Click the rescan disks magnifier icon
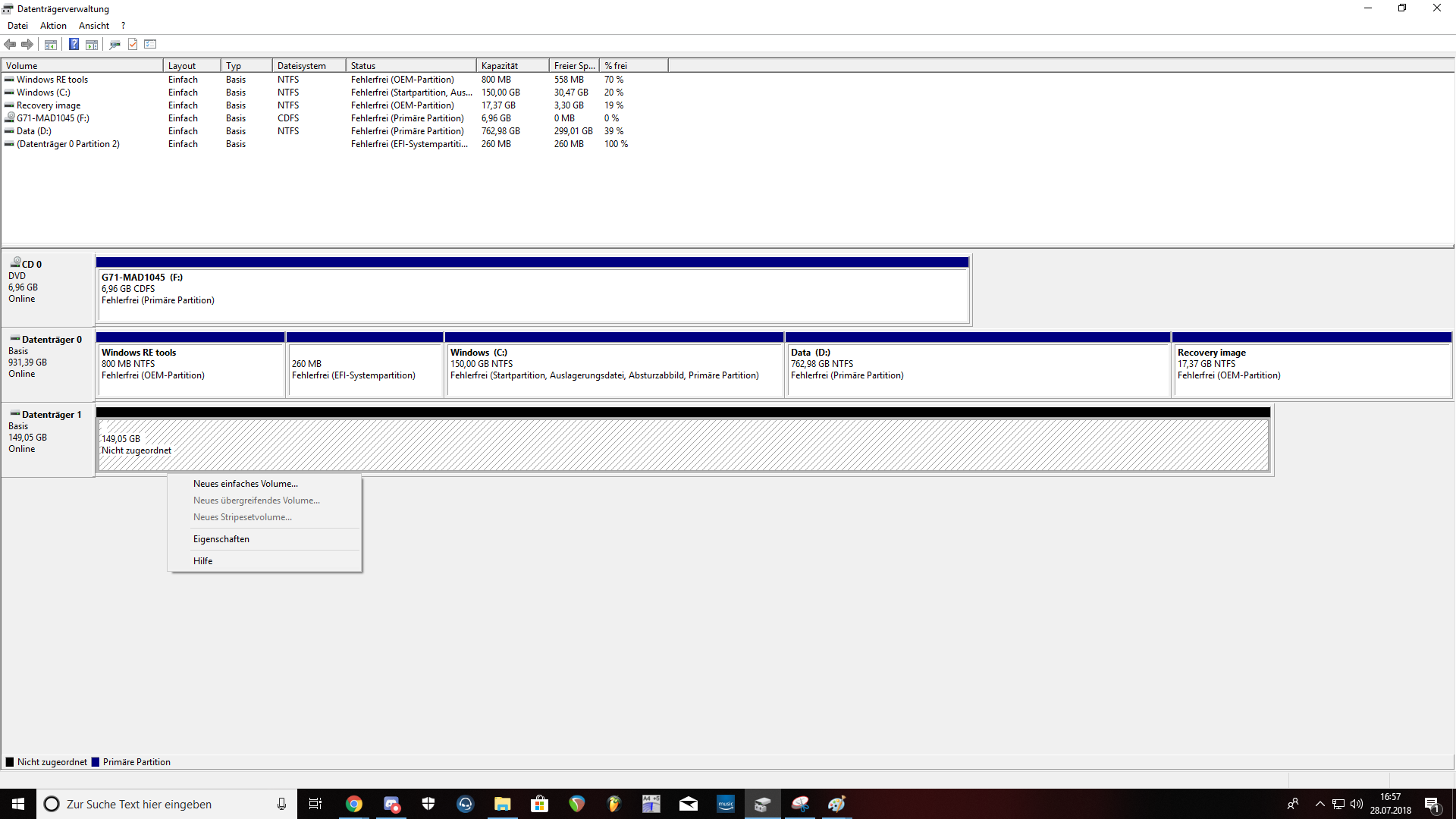The image size is (1456, 819). [x=115, y=44]
